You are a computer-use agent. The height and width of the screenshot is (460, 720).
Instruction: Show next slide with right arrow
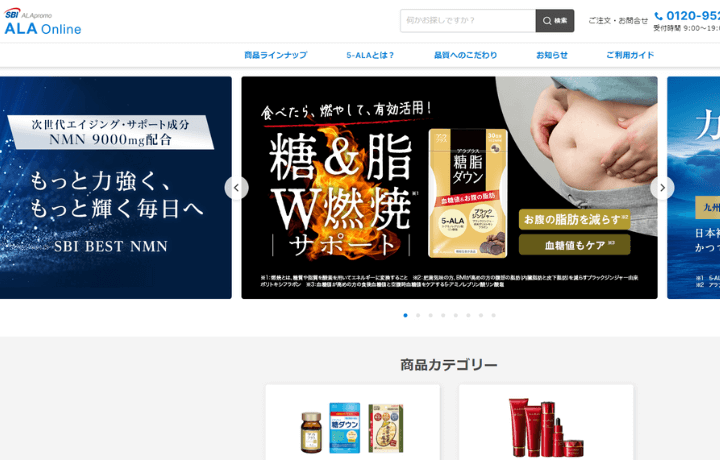(x=662, y=188)
